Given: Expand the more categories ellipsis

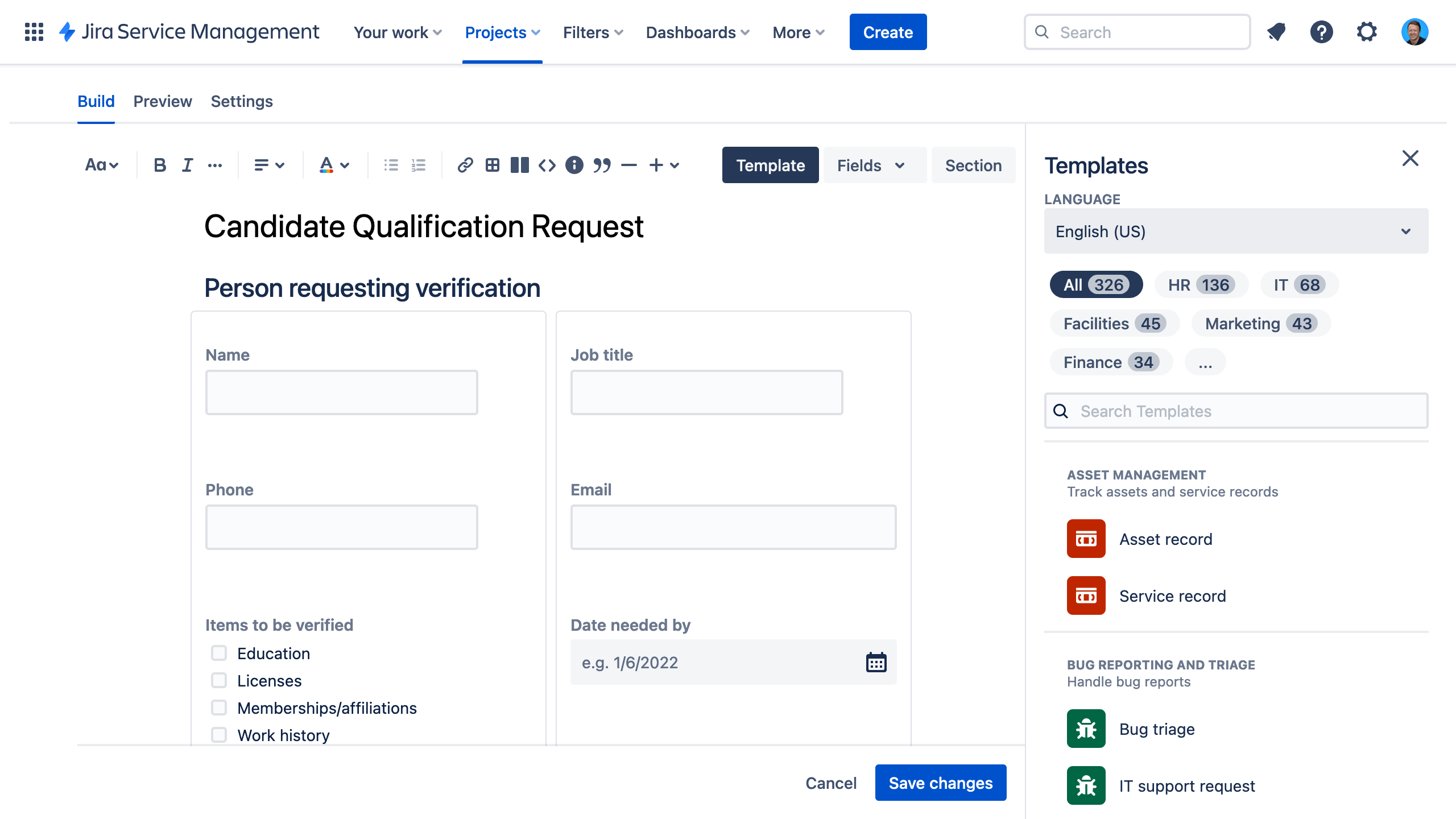Looking at the screenshot, I should pos(1205,362).
